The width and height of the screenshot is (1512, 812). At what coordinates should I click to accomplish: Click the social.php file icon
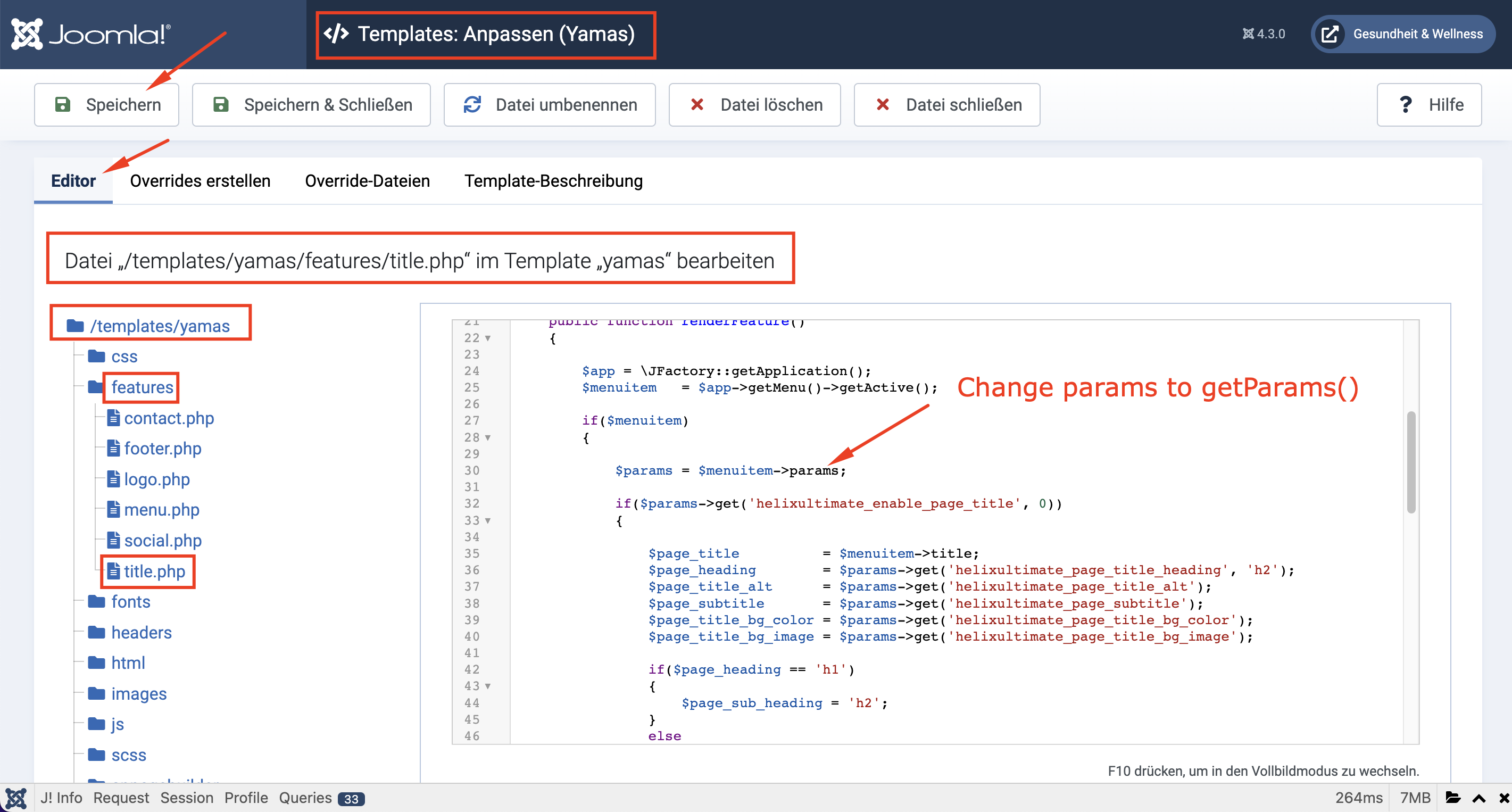coord(114,540)
